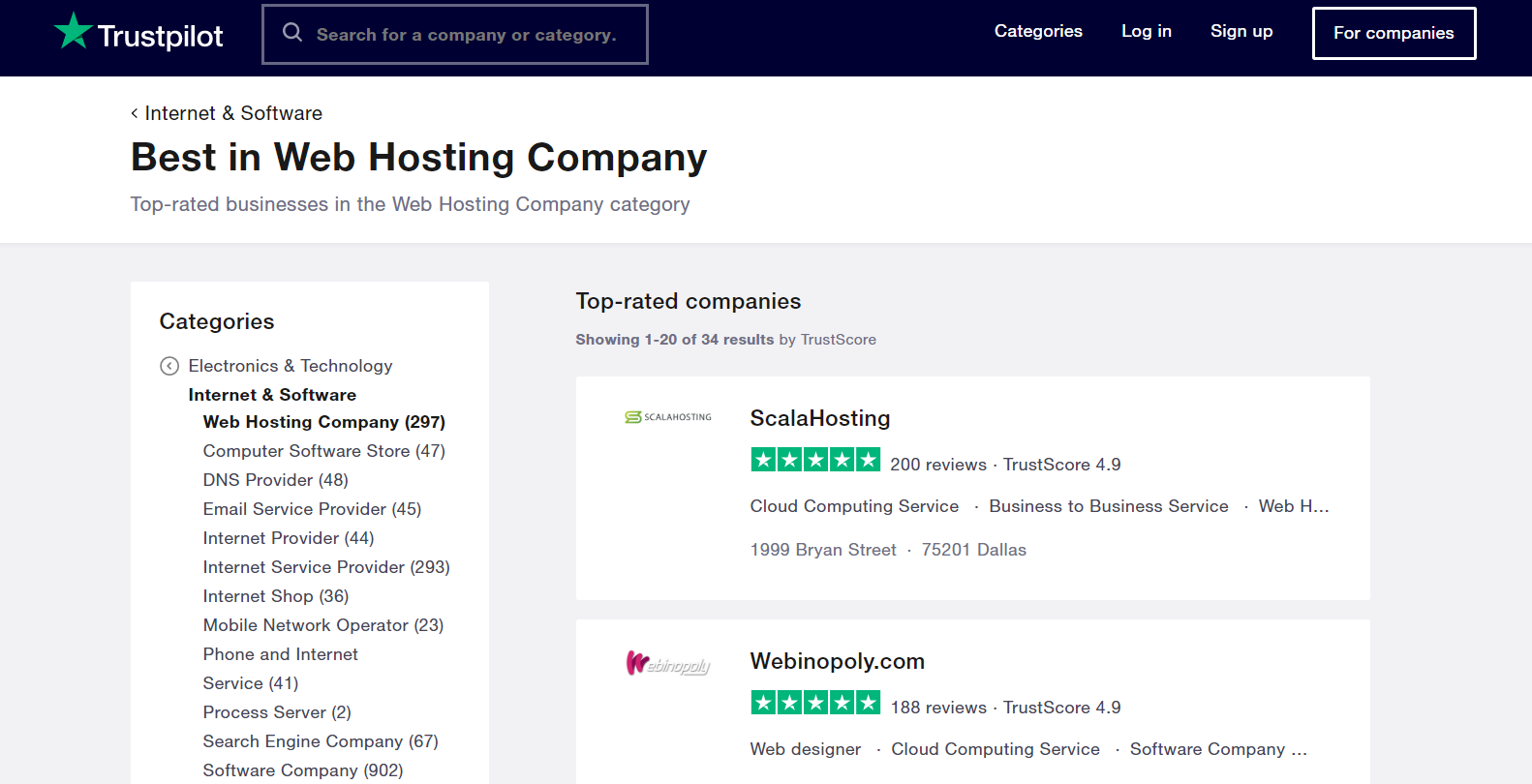Click 'Cloud Computing Service' tag under ScalaHosting
Viewport: 1532px width, 784px height.
(854, 506)
